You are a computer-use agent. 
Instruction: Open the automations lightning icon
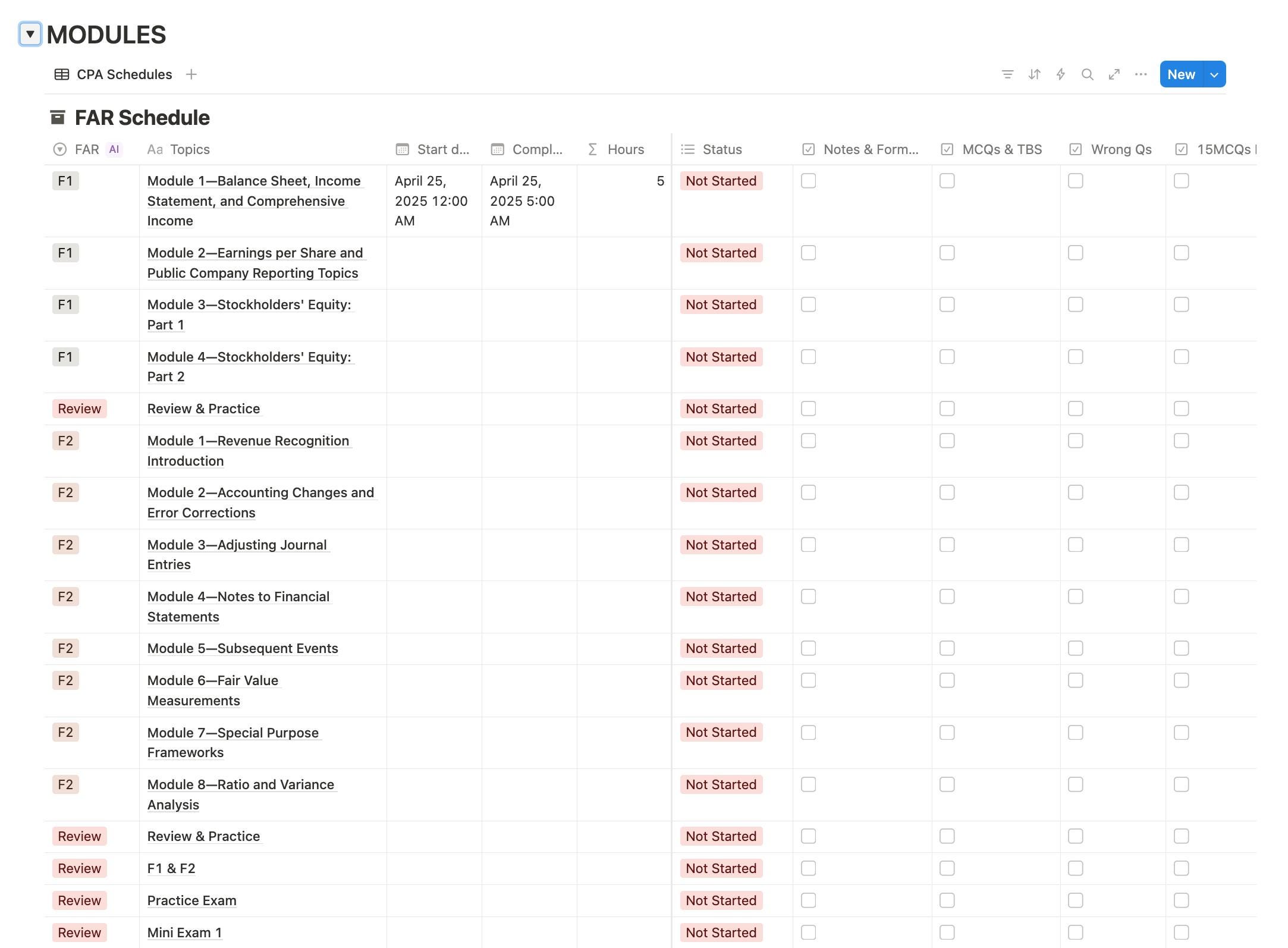pyautogui.click(x=1060, y=74)
